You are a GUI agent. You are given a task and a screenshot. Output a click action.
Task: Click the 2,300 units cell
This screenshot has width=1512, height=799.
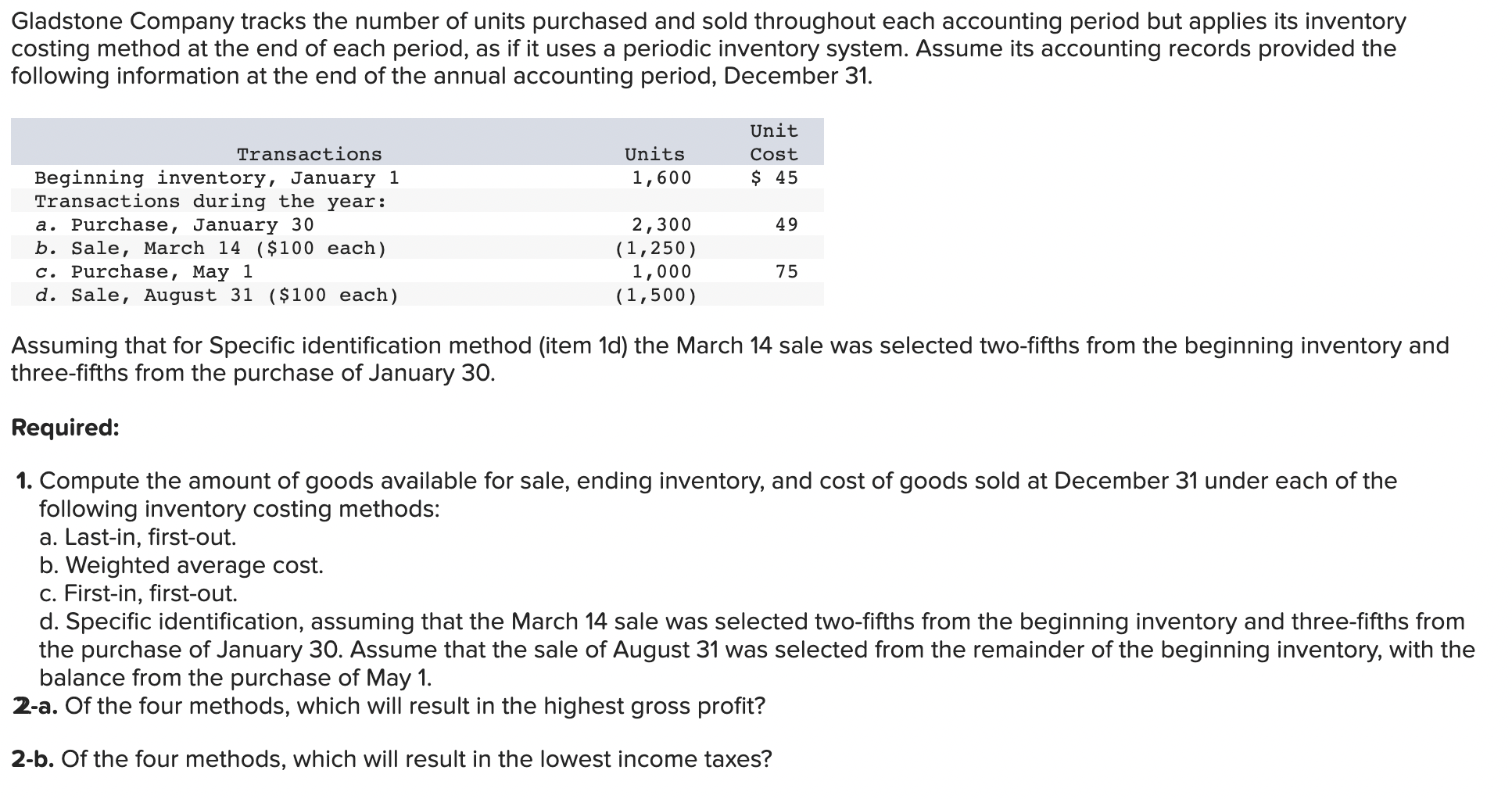point(661,225)
